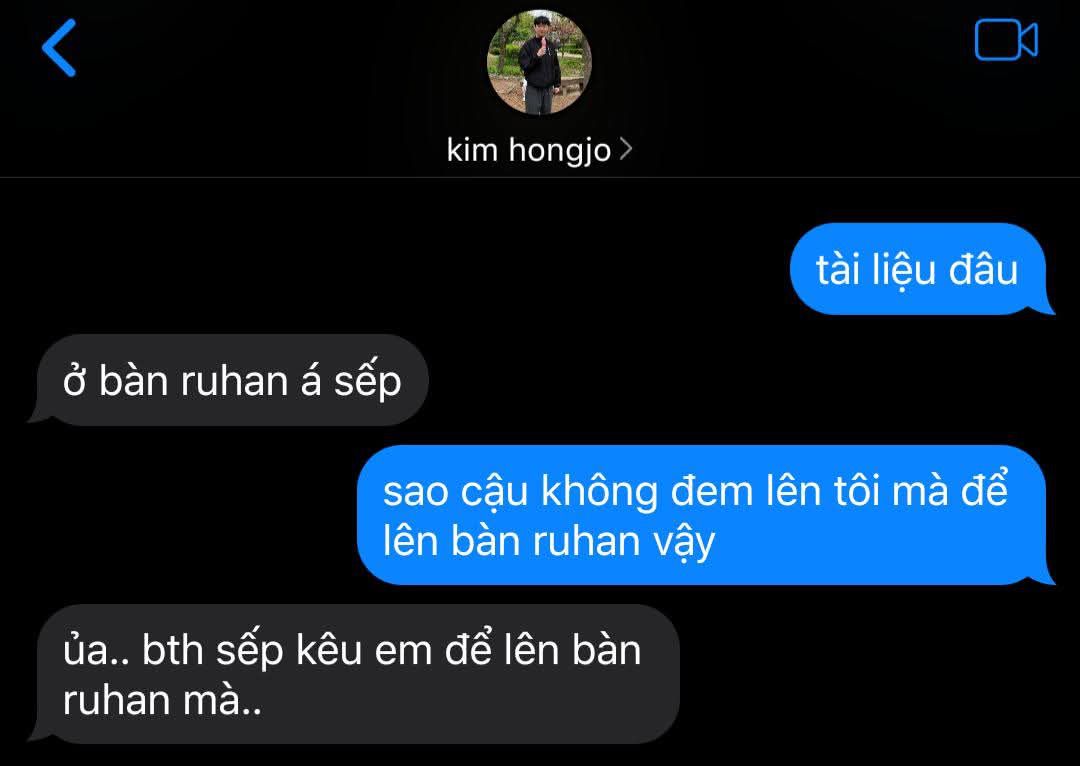Tap the contact name kim hongjo
The image size is (1080, 766).
(528, 150)
